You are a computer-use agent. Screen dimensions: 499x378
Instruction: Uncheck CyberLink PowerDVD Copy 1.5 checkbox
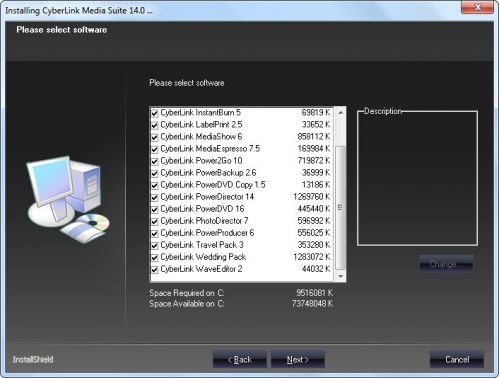tap(154, 185)
